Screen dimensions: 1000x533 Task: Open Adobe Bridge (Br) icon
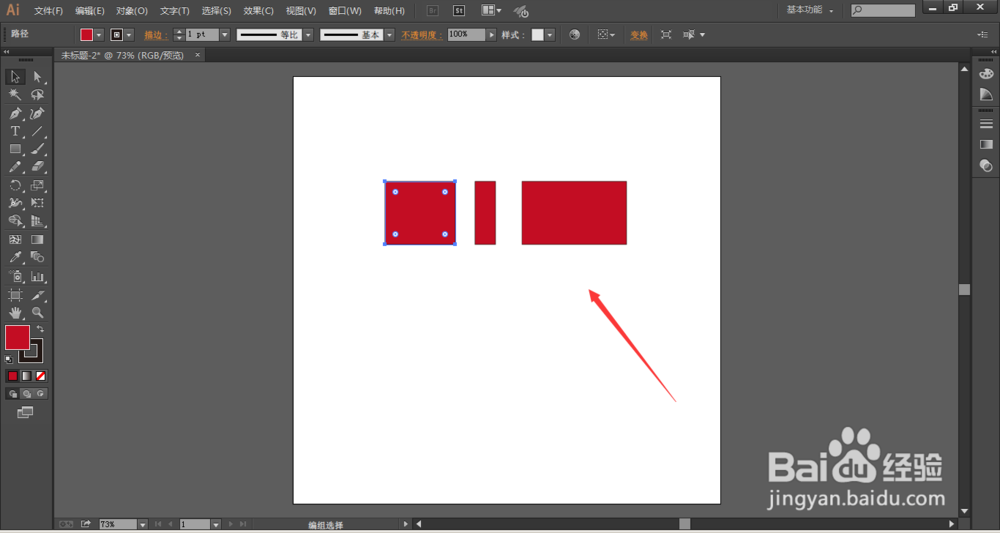432,11
